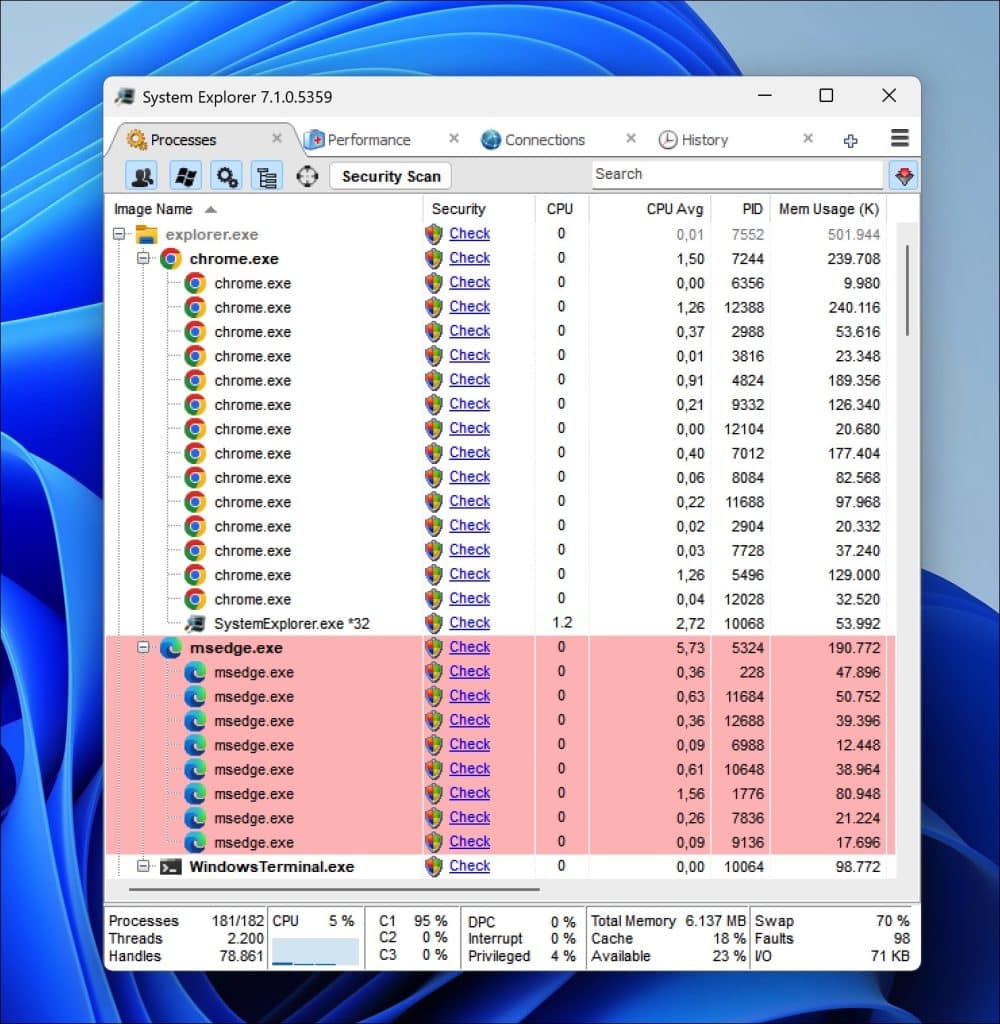1000x1024 pixels.
Task: Click the globe icon on the Connections tab
Action: click(489, 140)
